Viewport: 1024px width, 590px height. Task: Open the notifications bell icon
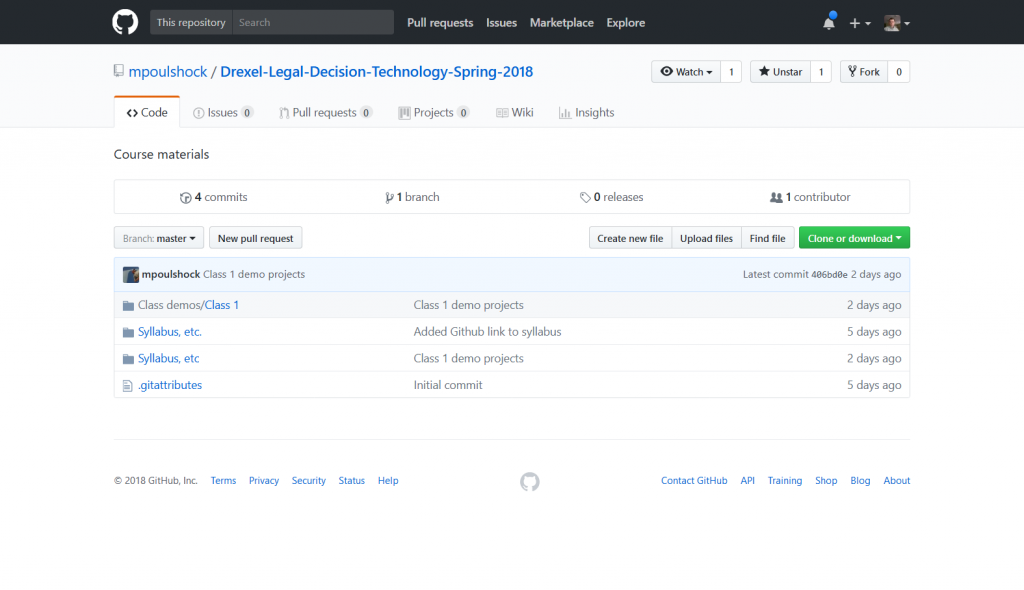coord(829,23)
